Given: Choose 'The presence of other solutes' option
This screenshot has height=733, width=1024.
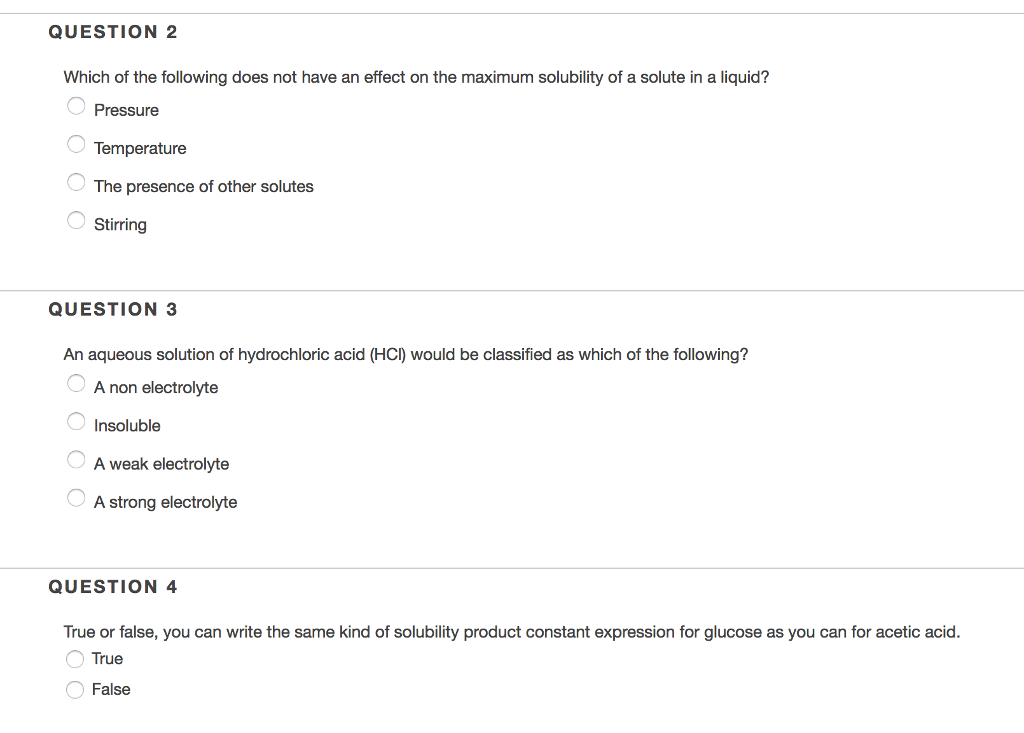Looking at the screenshot, I should [x=76, y=181].
